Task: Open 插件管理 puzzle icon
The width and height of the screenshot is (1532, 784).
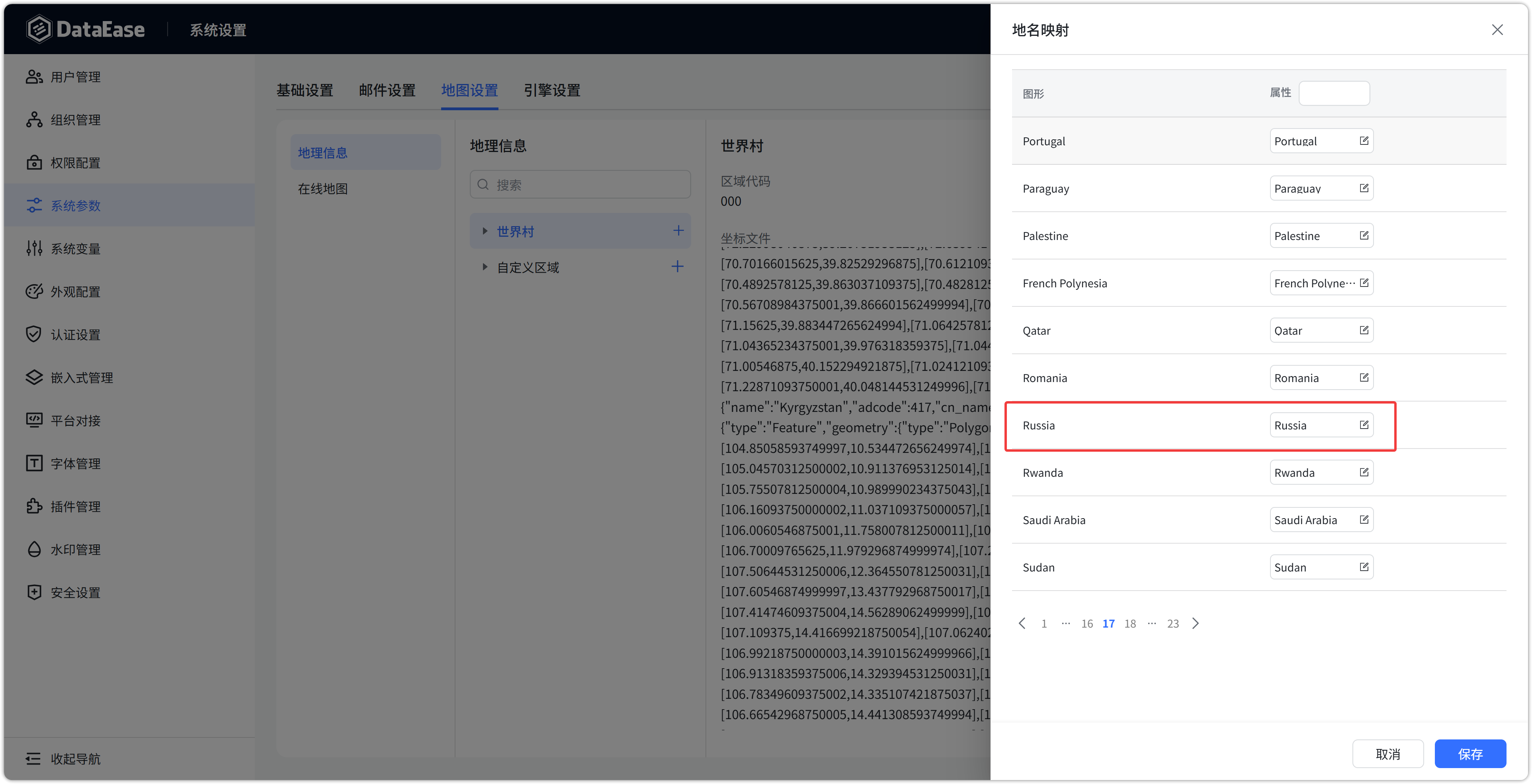Action: [x=34, y=507]
